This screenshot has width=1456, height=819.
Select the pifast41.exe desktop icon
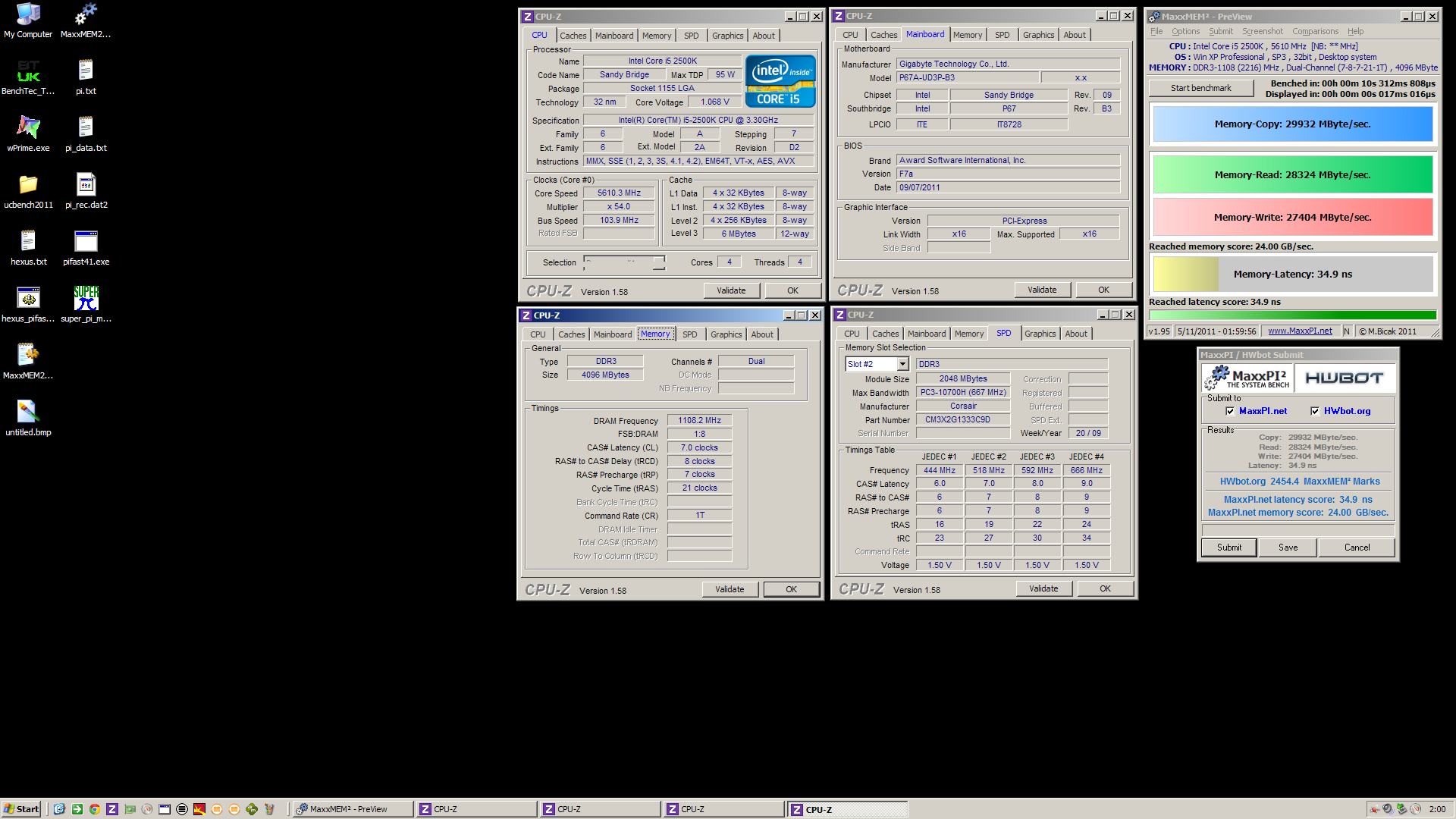click(x=86, y=248)
